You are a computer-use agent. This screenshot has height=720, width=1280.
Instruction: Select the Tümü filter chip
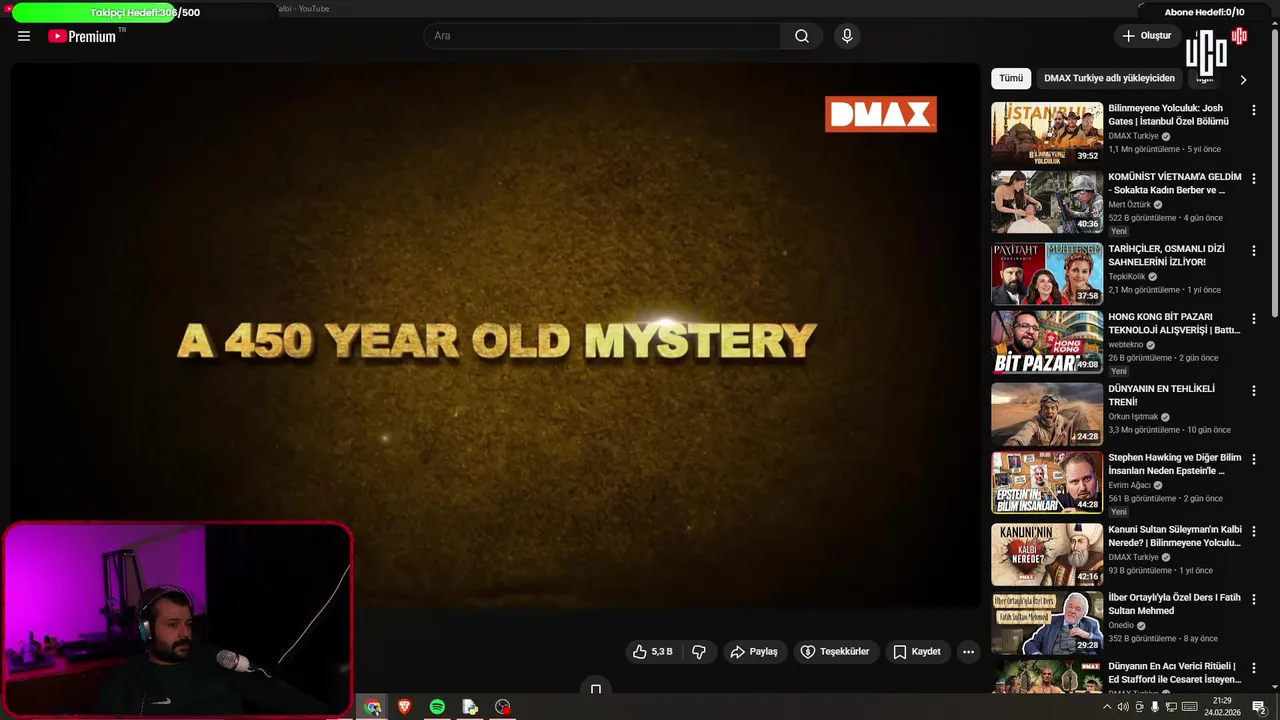[x=1011, y=78]
